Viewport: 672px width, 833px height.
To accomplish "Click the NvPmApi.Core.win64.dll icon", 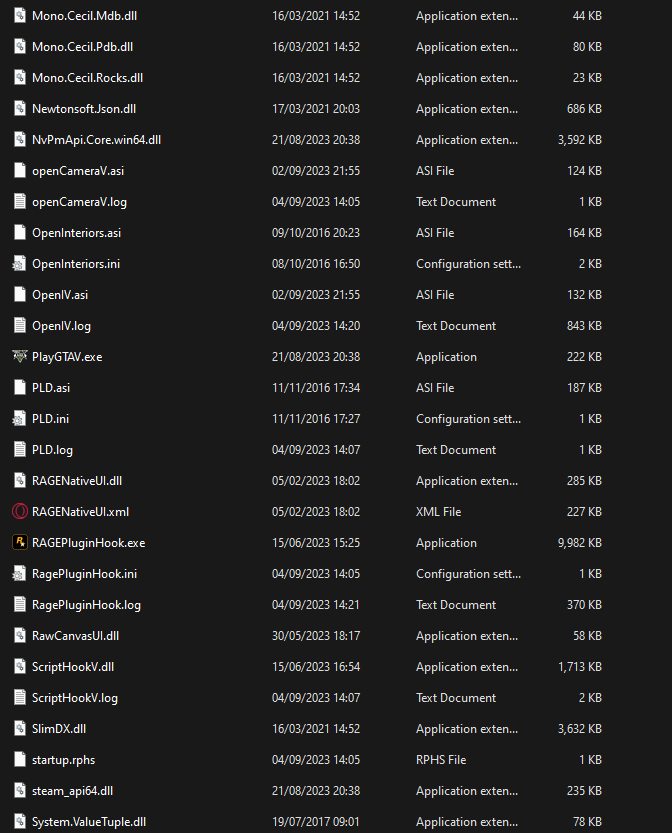I will coord(20,140).
